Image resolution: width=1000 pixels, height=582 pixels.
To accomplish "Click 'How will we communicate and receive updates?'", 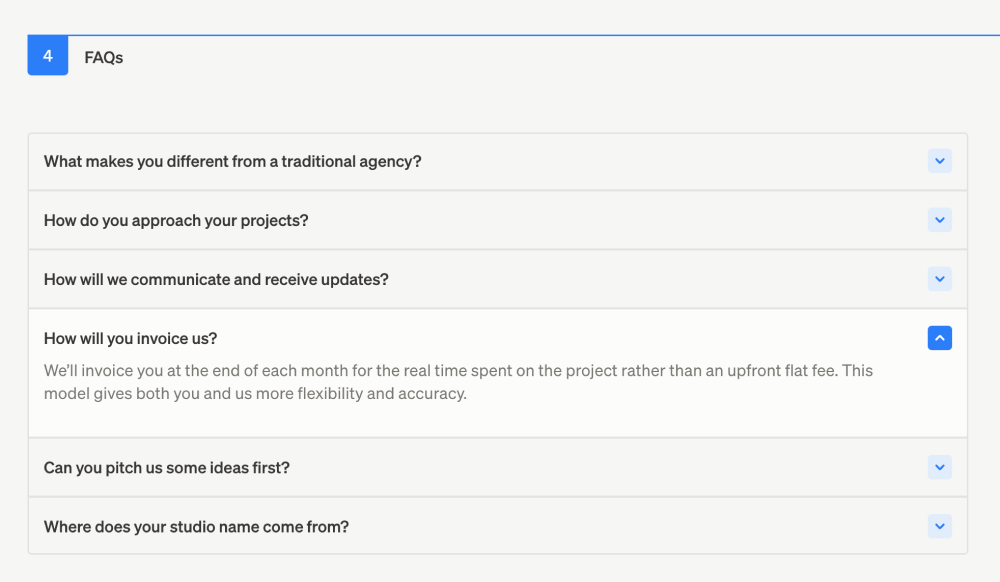I will pos(216,280).
